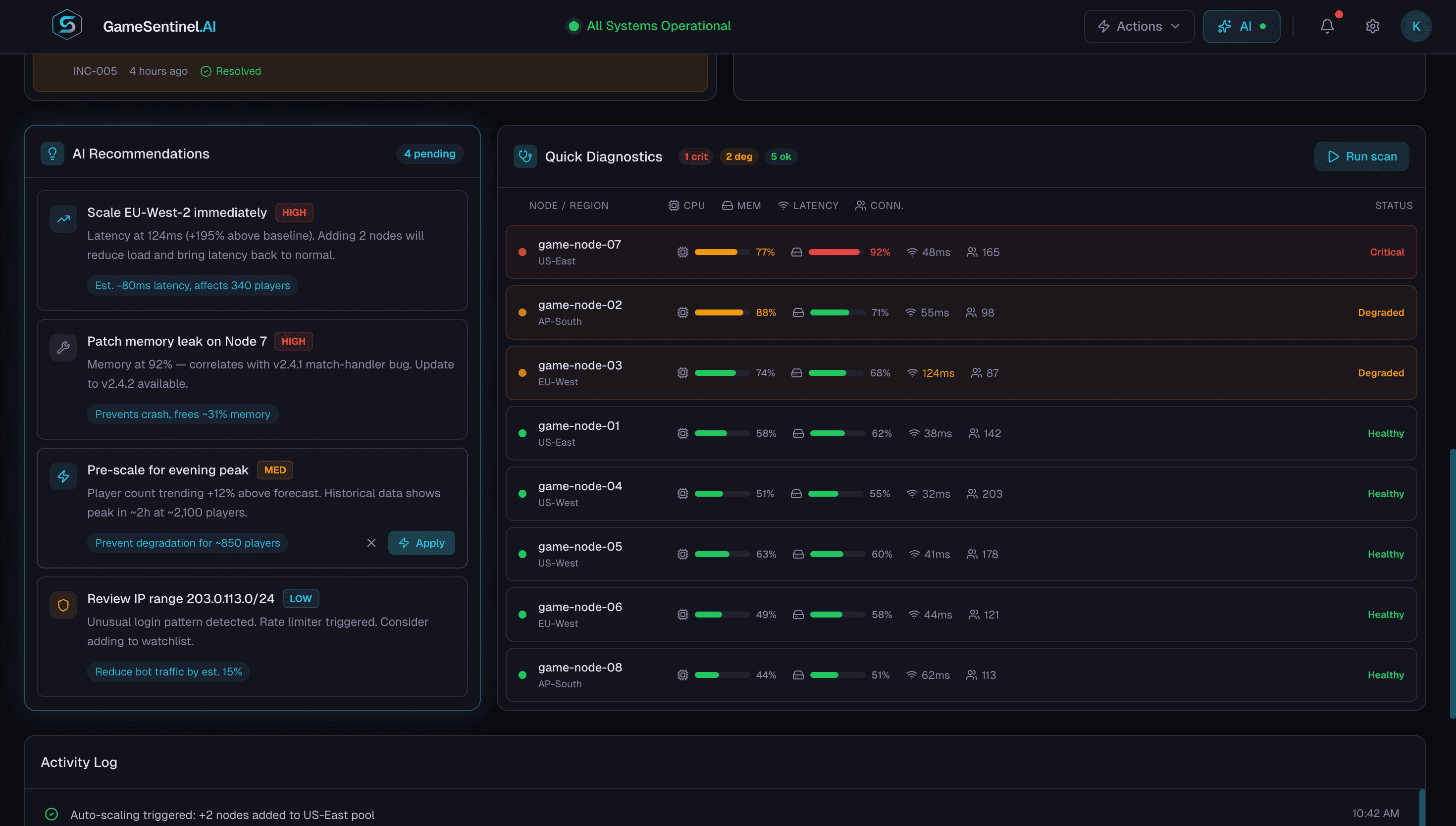1456x826 pixels.
Task: Click the green All Systems Operational status indicator
Action: [574, 26]
